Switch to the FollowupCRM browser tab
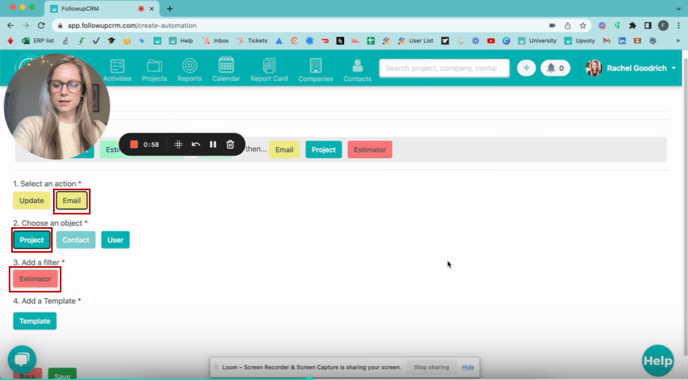 coord(102,9)
